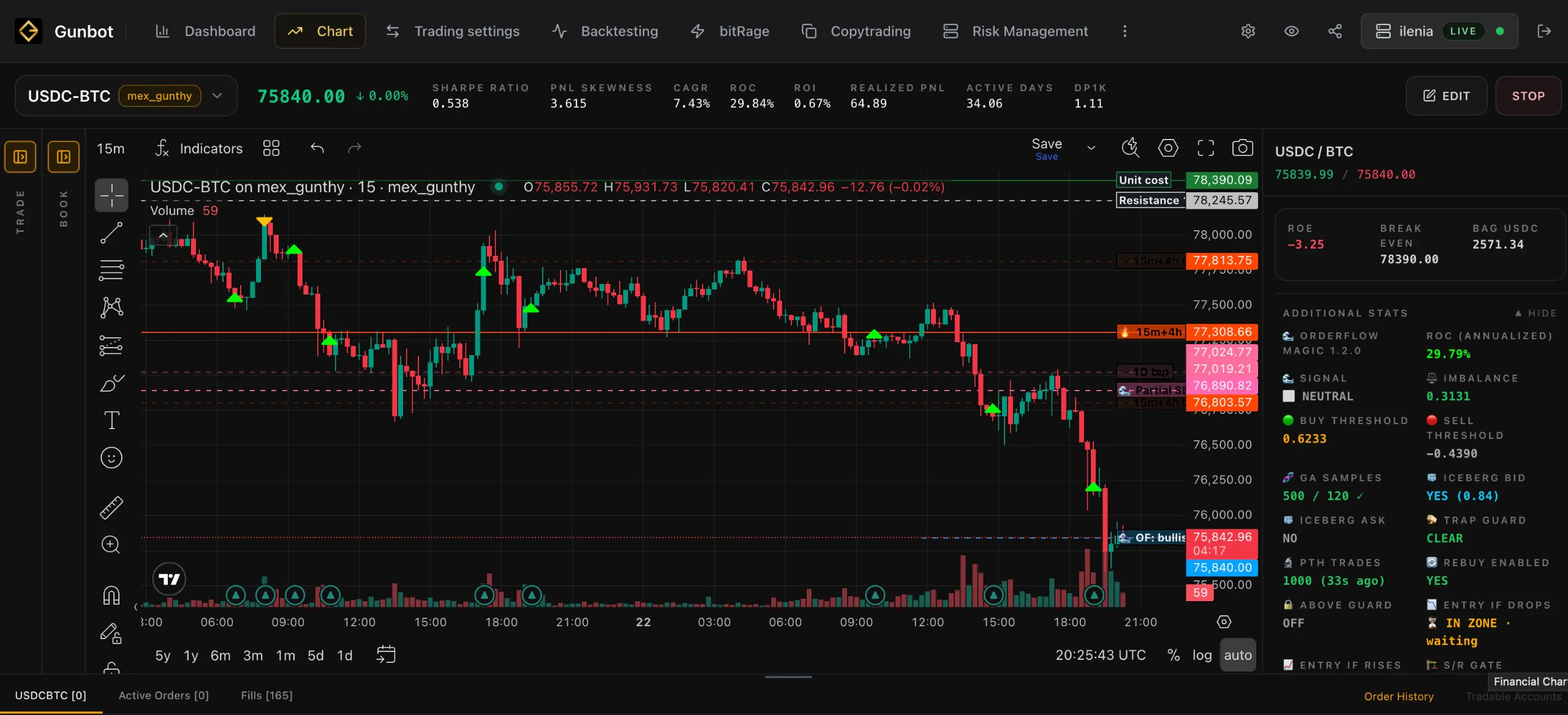
Task: Open the Backtesting tab
Action: pos(605,31)
